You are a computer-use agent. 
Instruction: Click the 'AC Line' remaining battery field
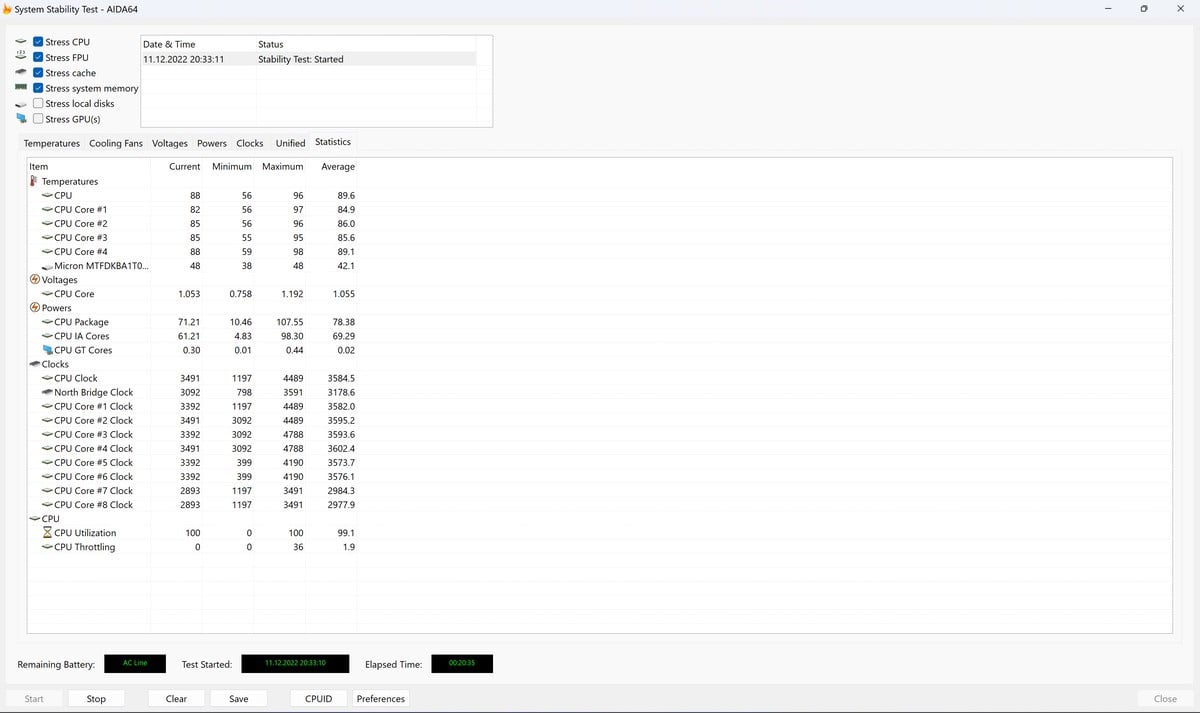click(135, 664)
